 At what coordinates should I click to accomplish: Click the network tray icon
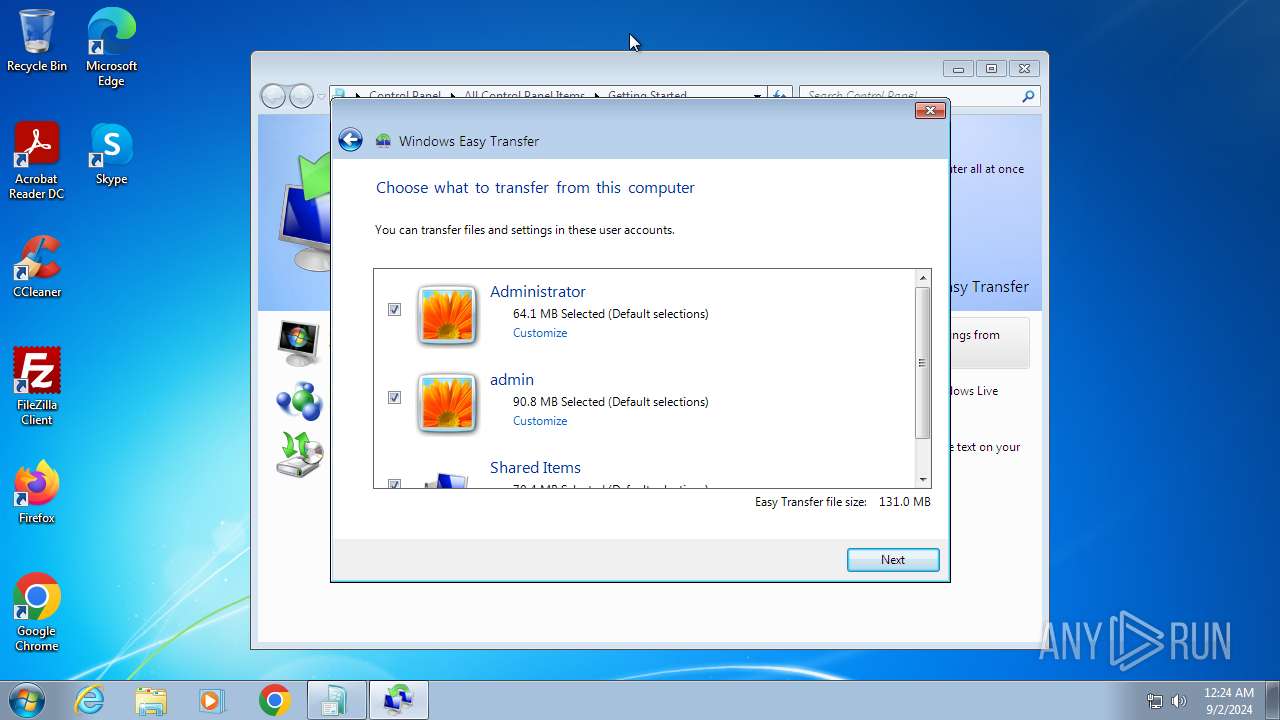coord(1155,701)
